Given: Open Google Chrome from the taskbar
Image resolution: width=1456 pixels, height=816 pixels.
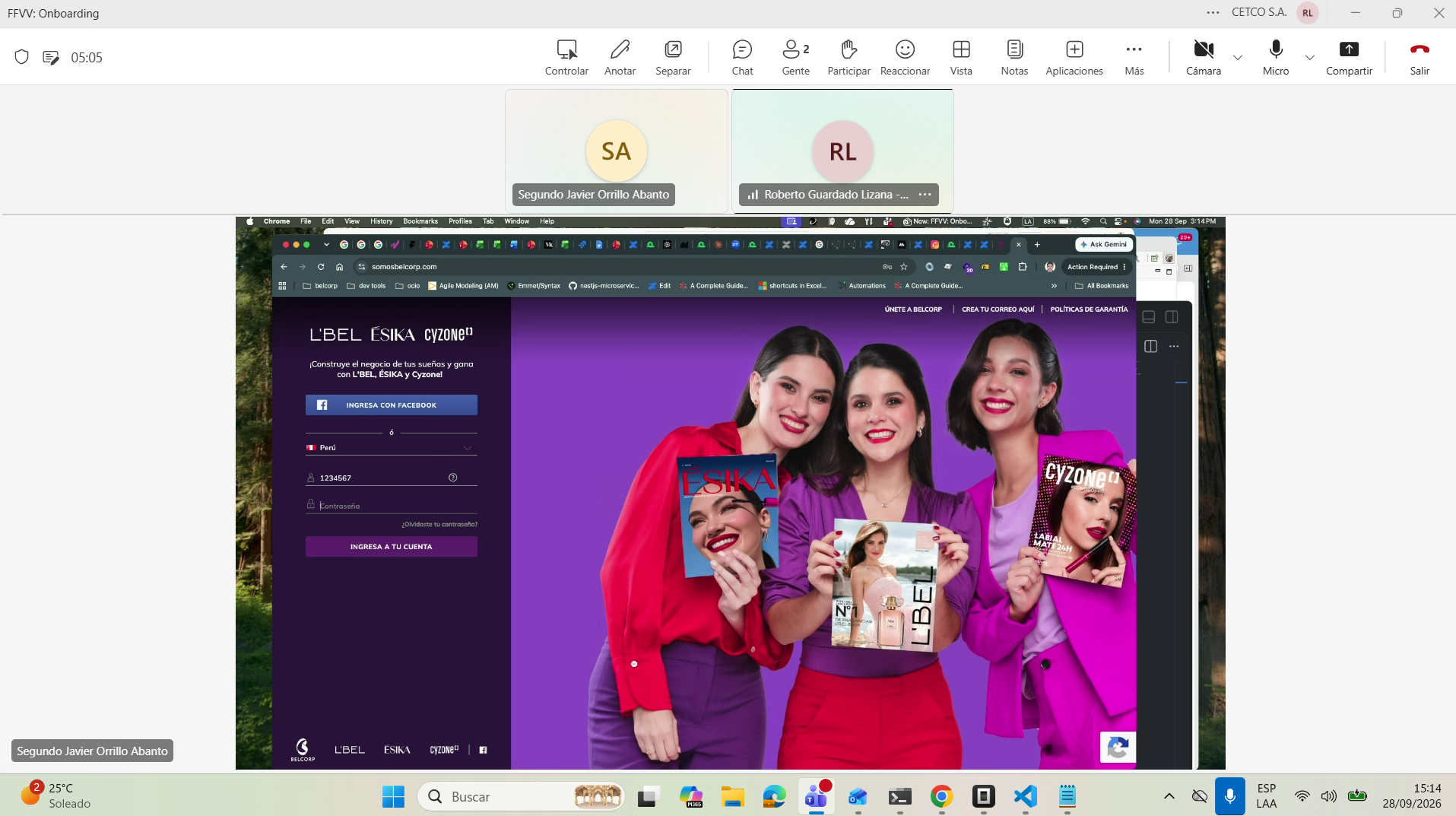Looking at the screenshot, I should tap(941, 796).
